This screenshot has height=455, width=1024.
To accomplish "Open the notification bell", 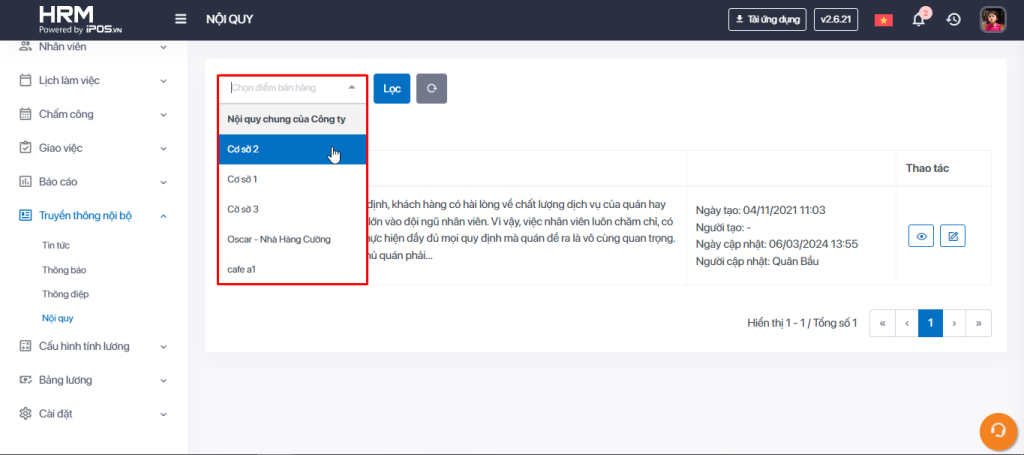I will pos(919,19).
